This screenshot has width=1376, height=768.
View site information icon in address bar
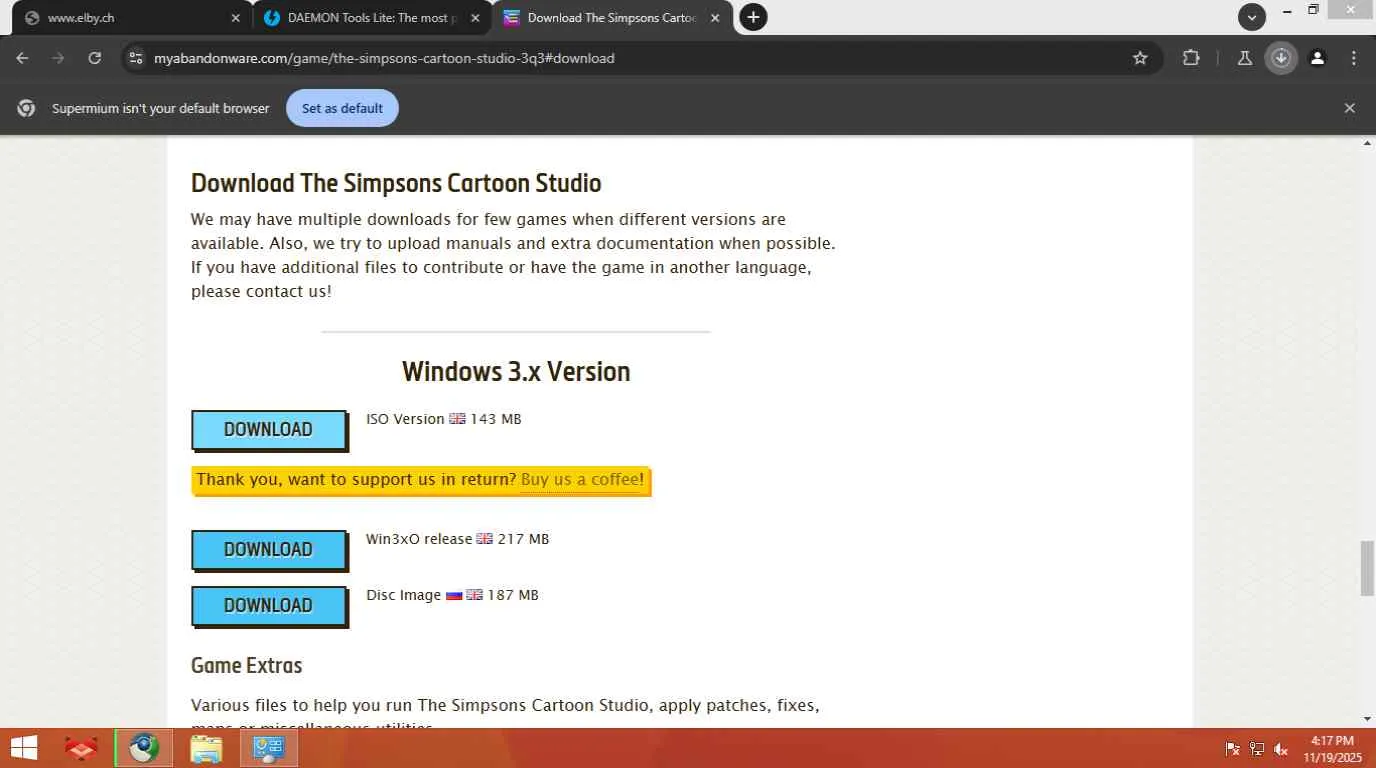point(136,58)
